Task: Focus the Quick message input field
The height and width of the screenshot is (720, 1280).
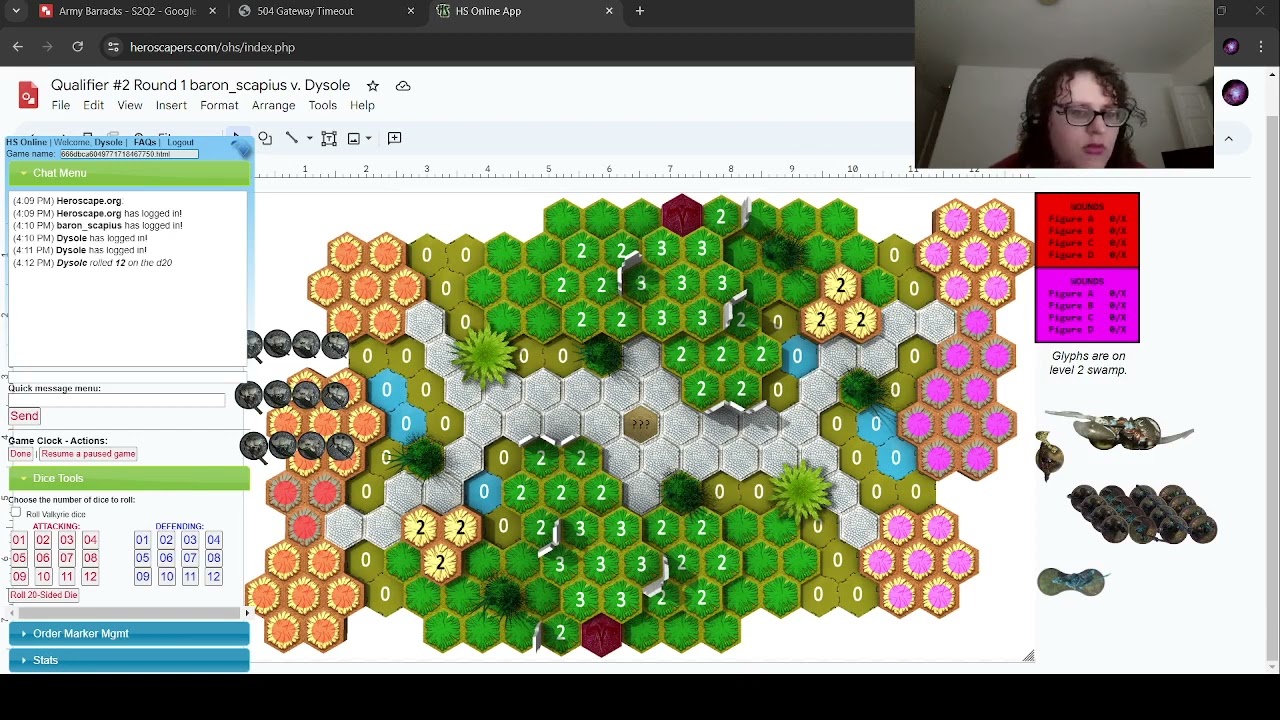Action: [117, 400]
